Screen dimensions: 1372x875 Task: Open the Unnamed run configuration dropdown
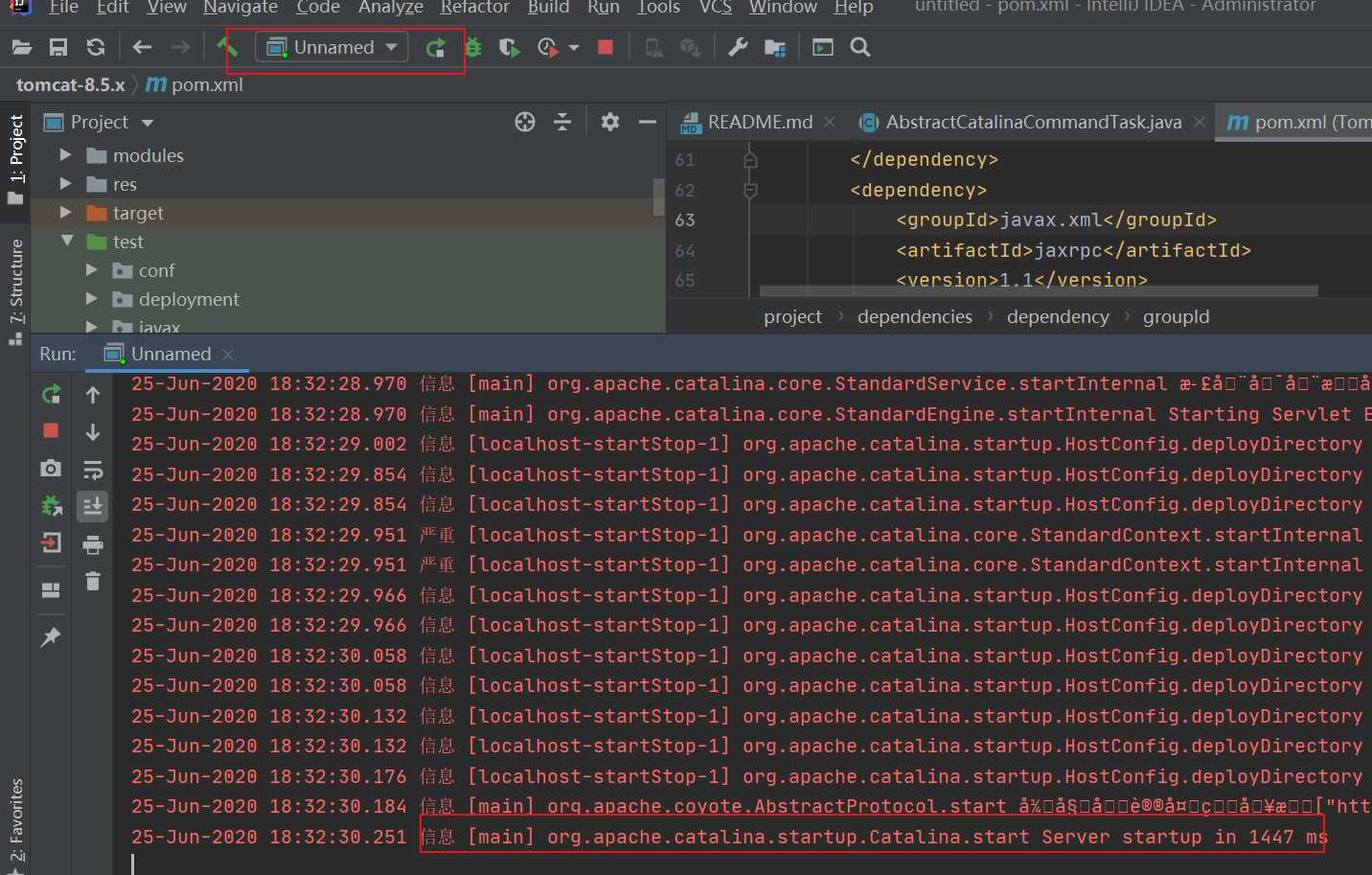[x=332, y=47]
